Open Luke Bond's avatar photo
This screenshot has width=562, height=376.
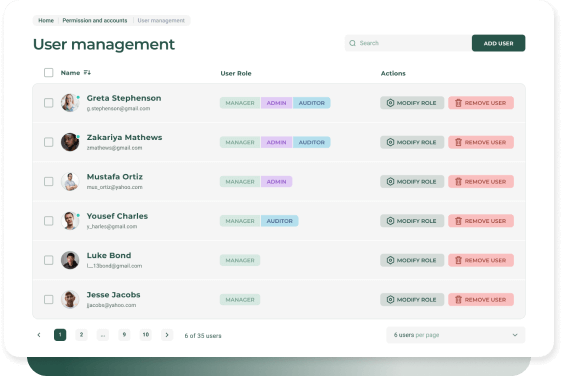70,260
